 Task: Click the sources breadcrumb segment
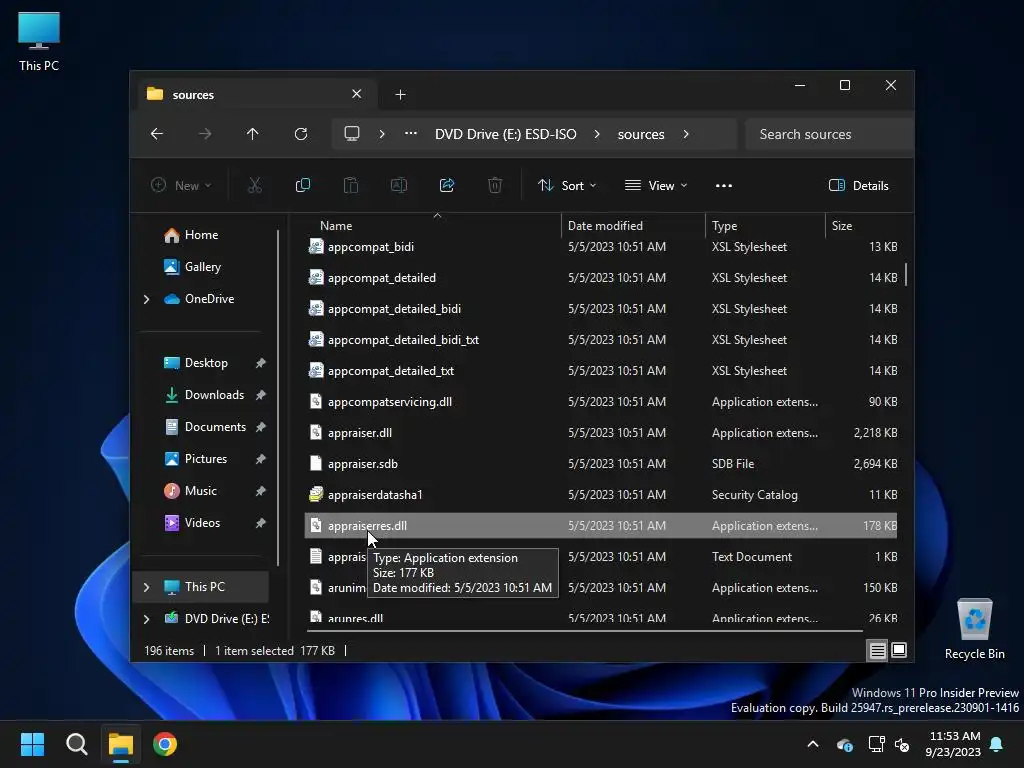(641, 134)
